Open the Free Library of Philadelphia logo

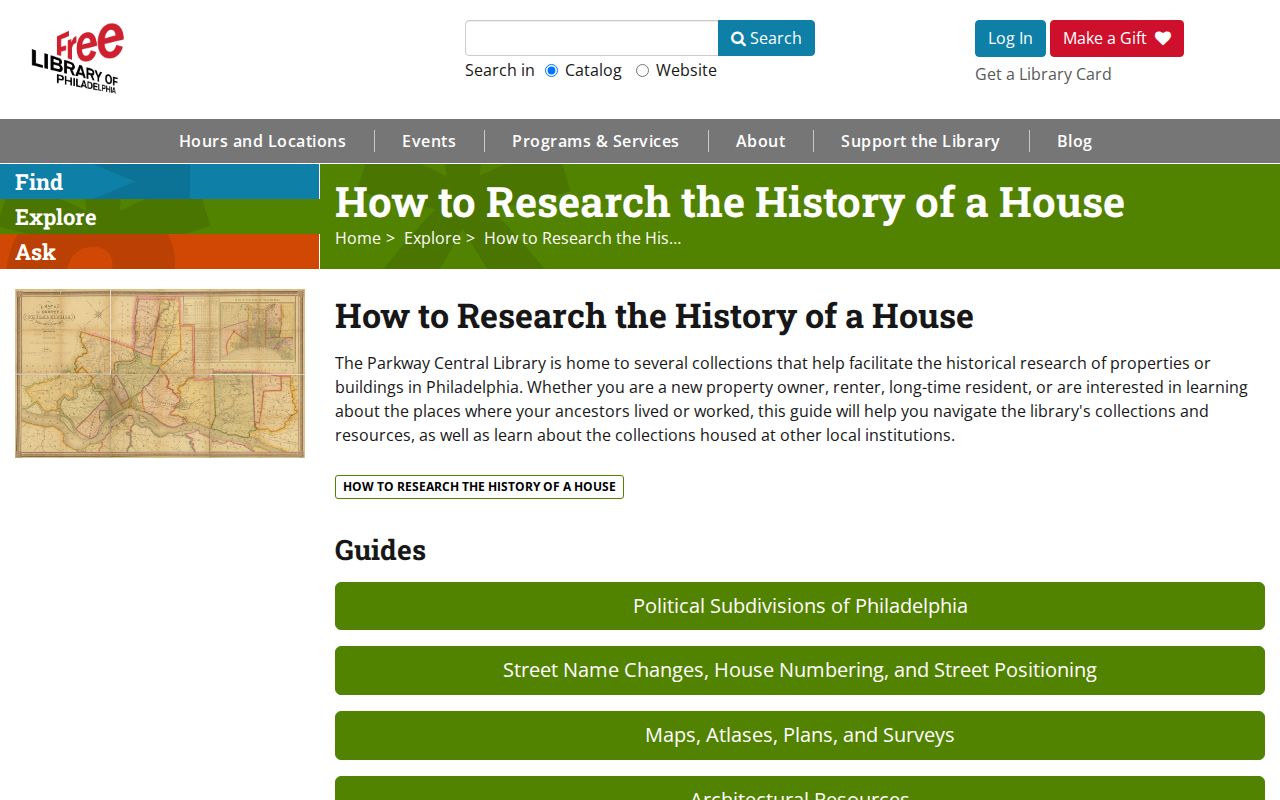(77, 59)
